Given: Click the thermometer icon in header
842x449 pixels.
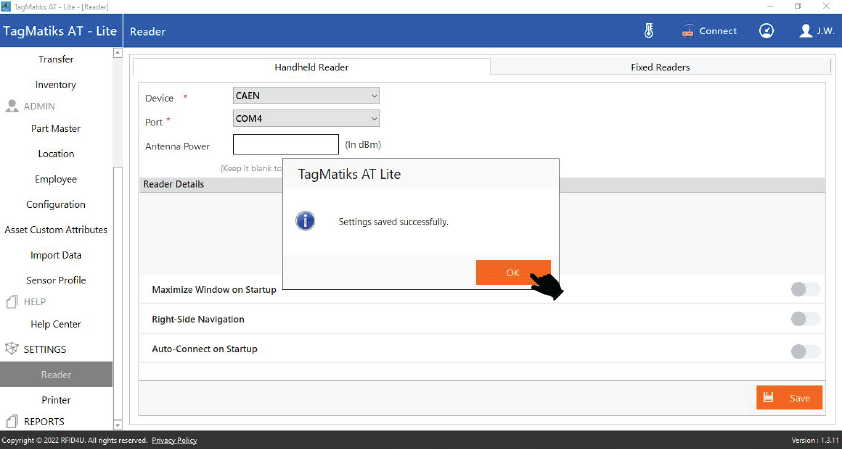Looking at the screenshot, I should pyautogui.click(x=649, y=31).
